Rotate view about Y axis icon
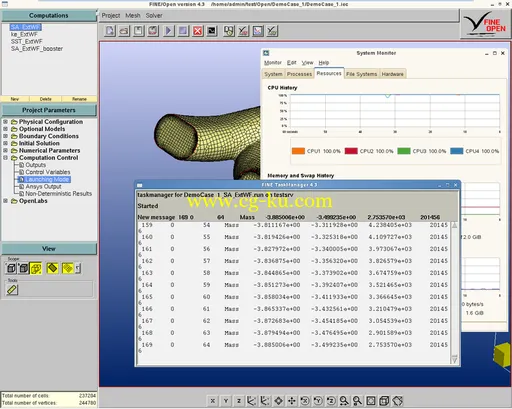512x409 pixels. 318,401
